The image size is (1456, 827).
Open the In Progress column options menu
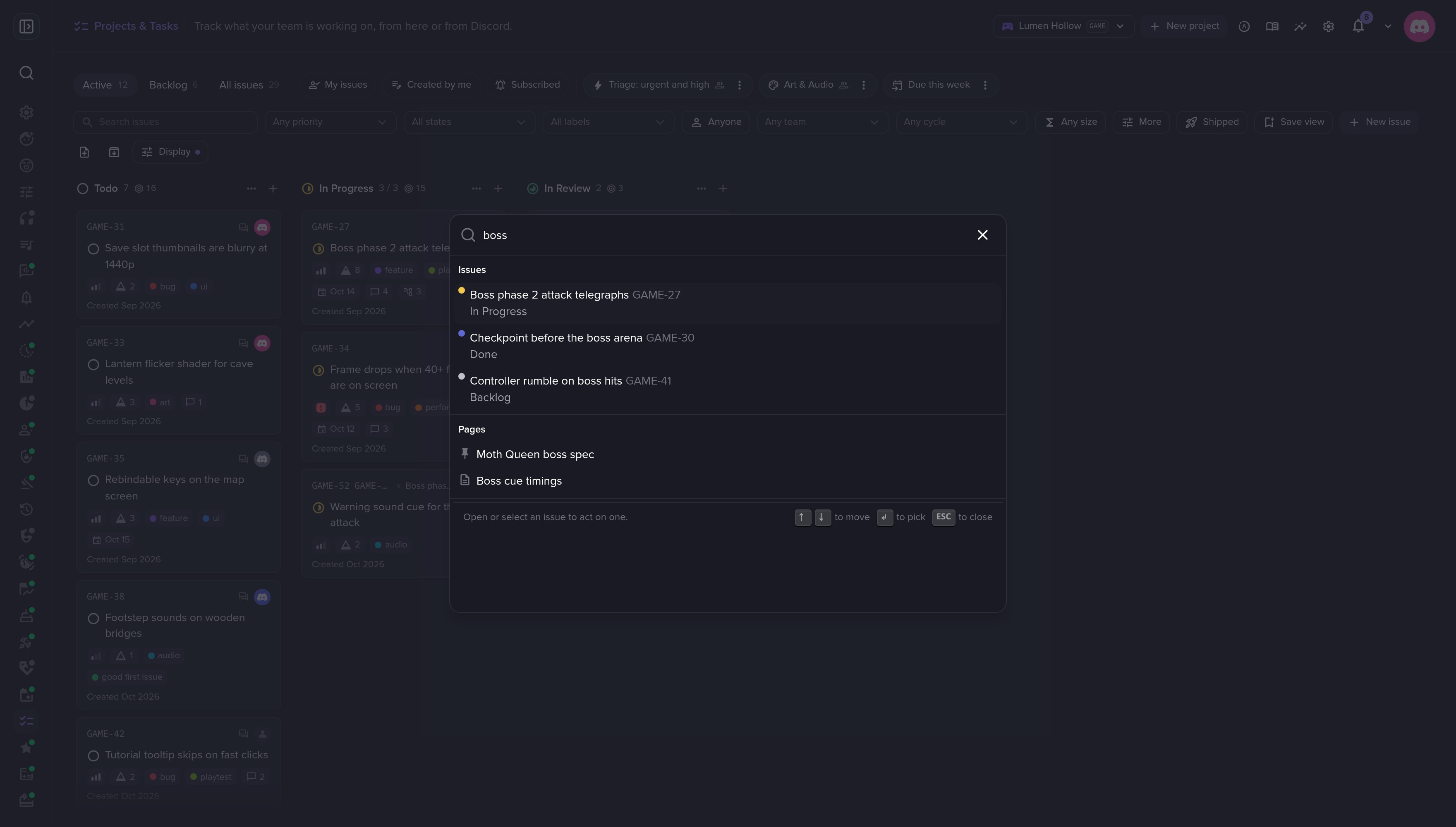(476, 189)
